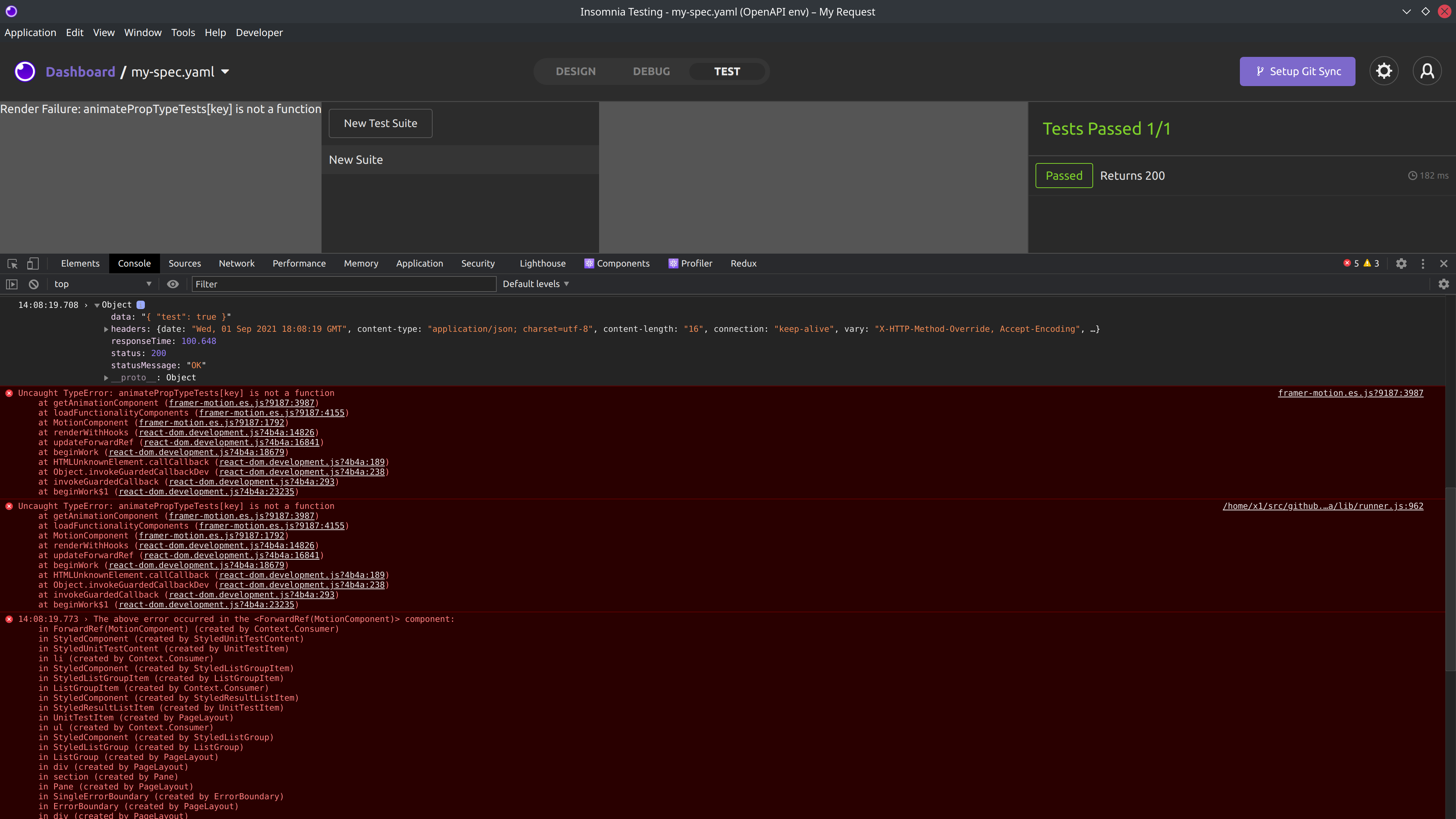Expand the headers object in console output
Screen dimensions: 1456x819
106,329
